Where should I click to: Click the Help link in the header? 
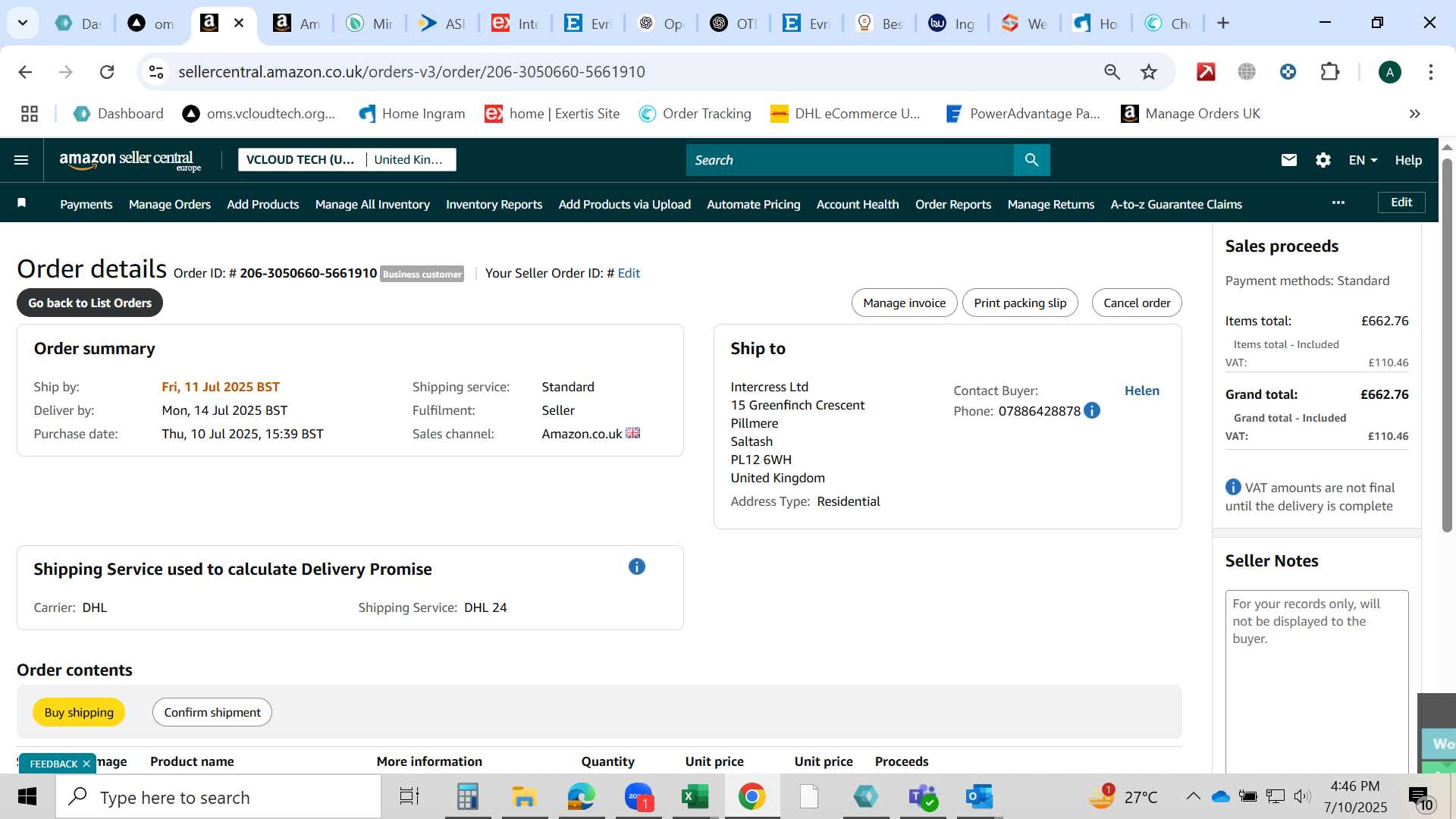click(x=1408, y=160)
